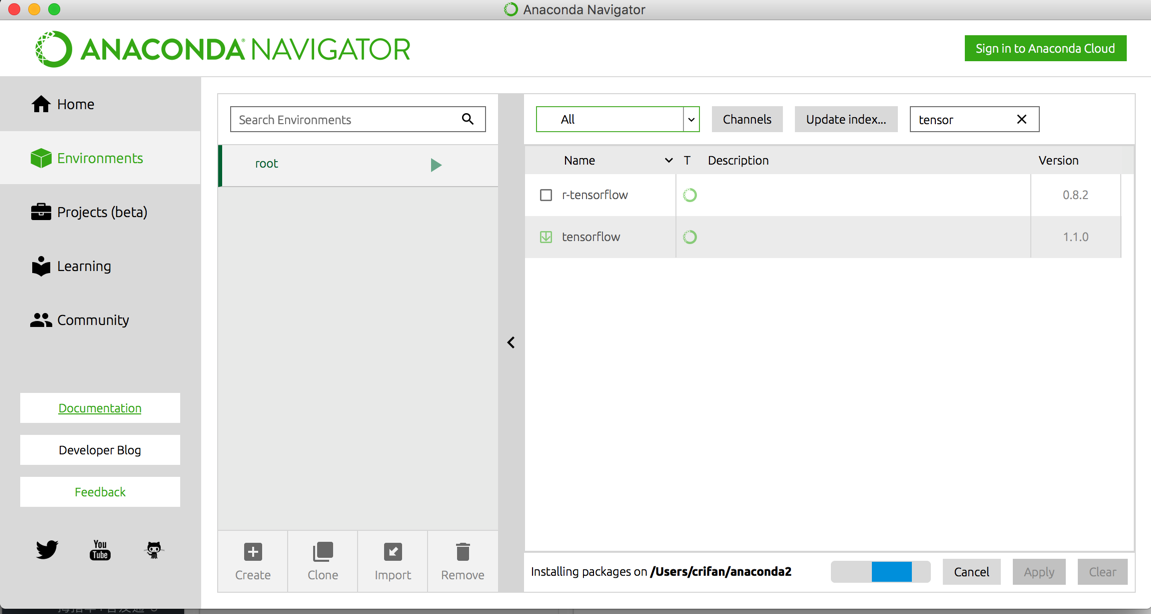Select the root environment row
This screenshot has height=614, width=1151.
point(358,165)
